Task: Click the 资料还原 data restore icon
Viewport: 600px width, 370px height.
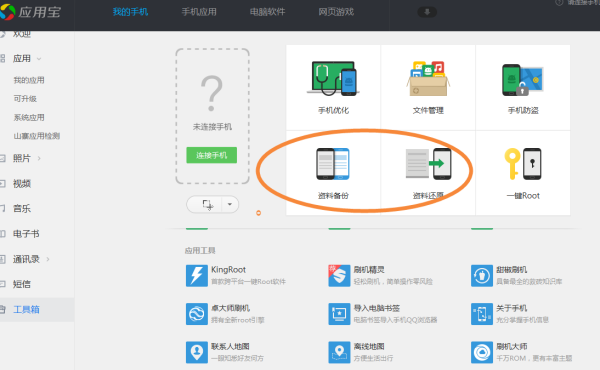Action: click(428, 164)
